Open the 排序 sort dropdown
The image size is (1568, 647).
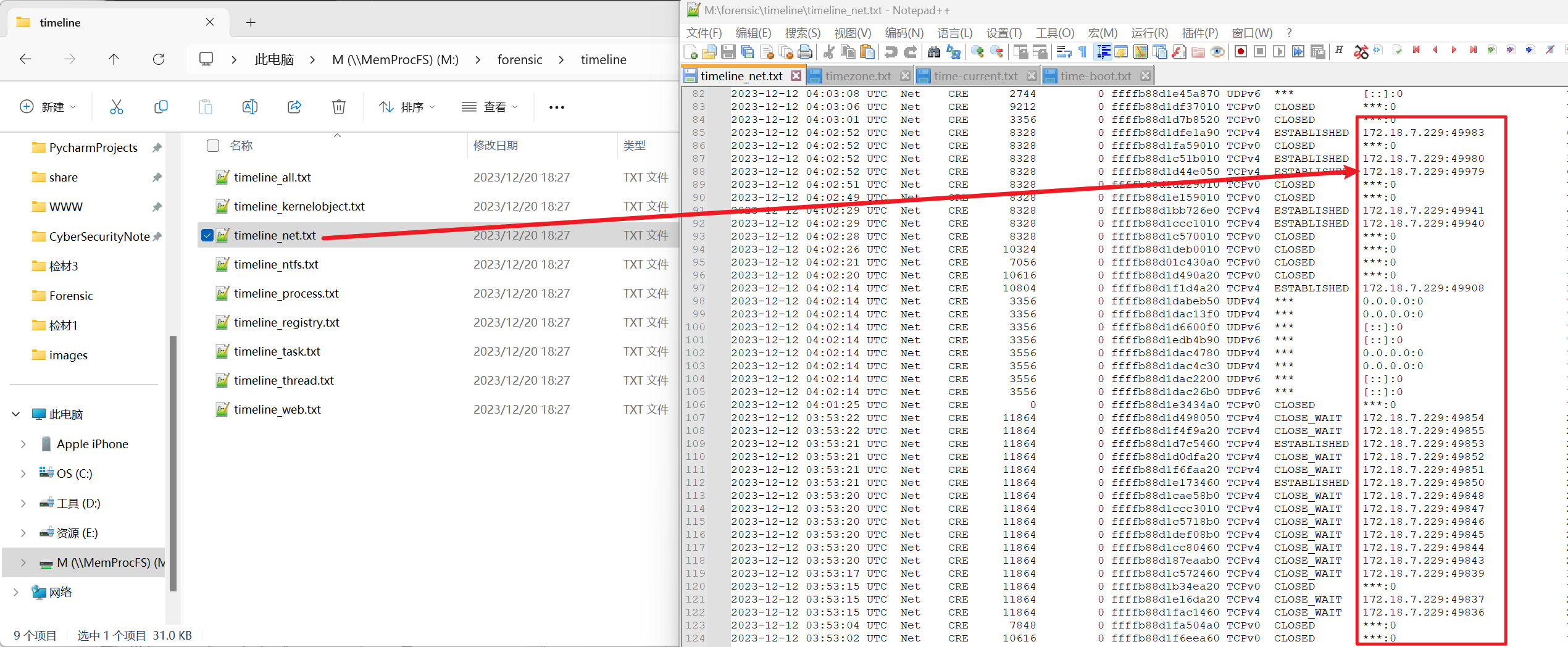[x=407, y=107]
